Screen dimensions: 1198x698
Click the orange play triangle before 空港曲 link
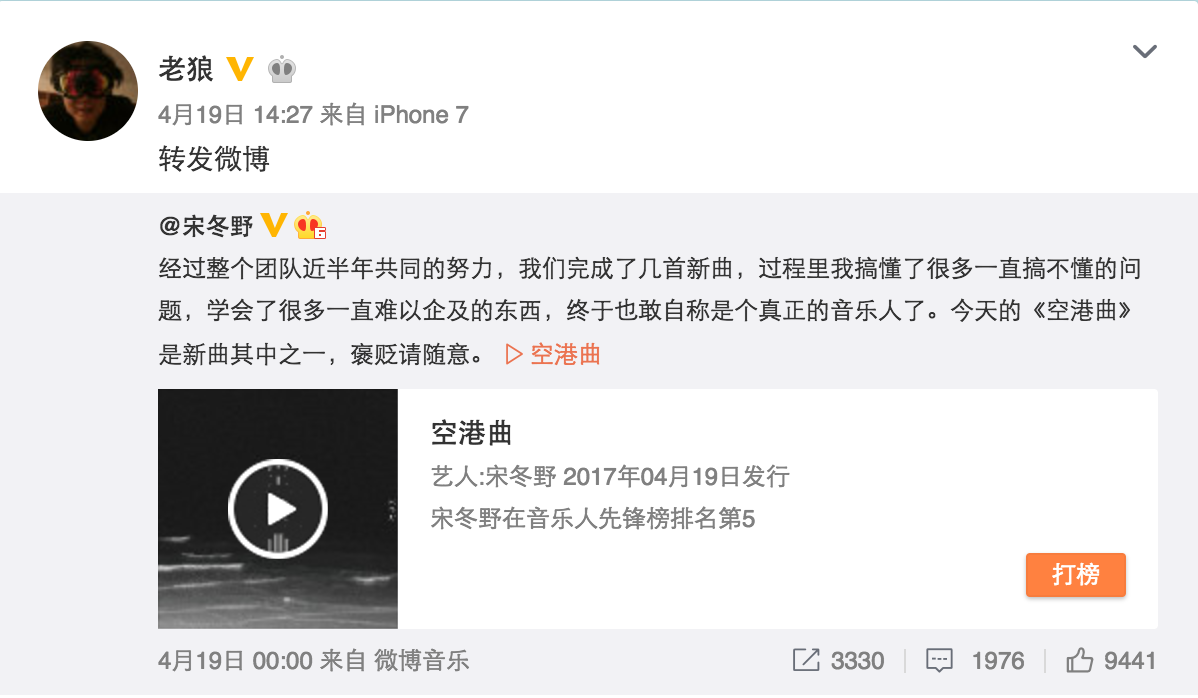pos(514,354)
